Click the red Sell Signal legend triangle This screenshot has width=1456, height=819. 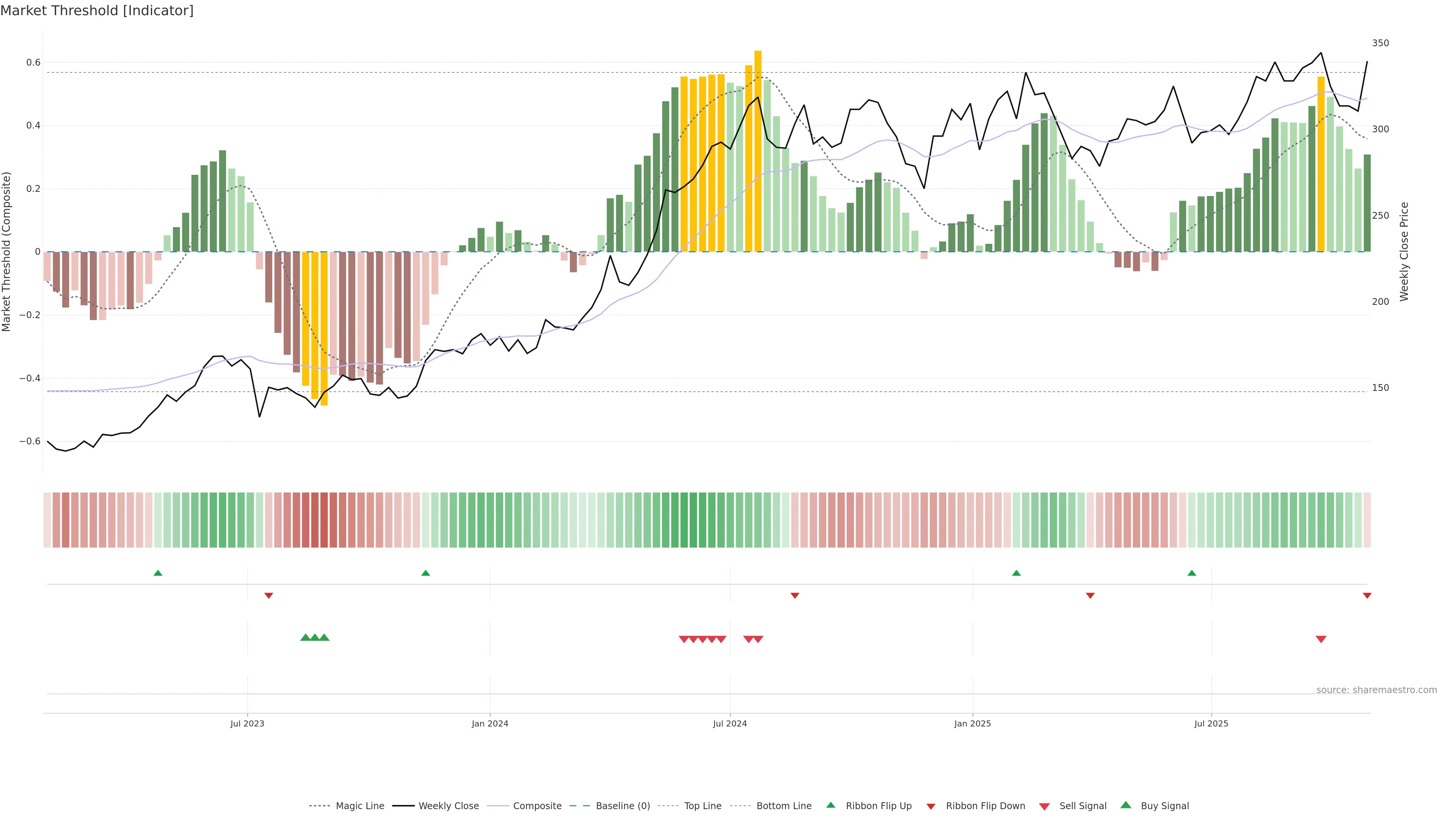pyautogui.click(x=1044, y=806)
